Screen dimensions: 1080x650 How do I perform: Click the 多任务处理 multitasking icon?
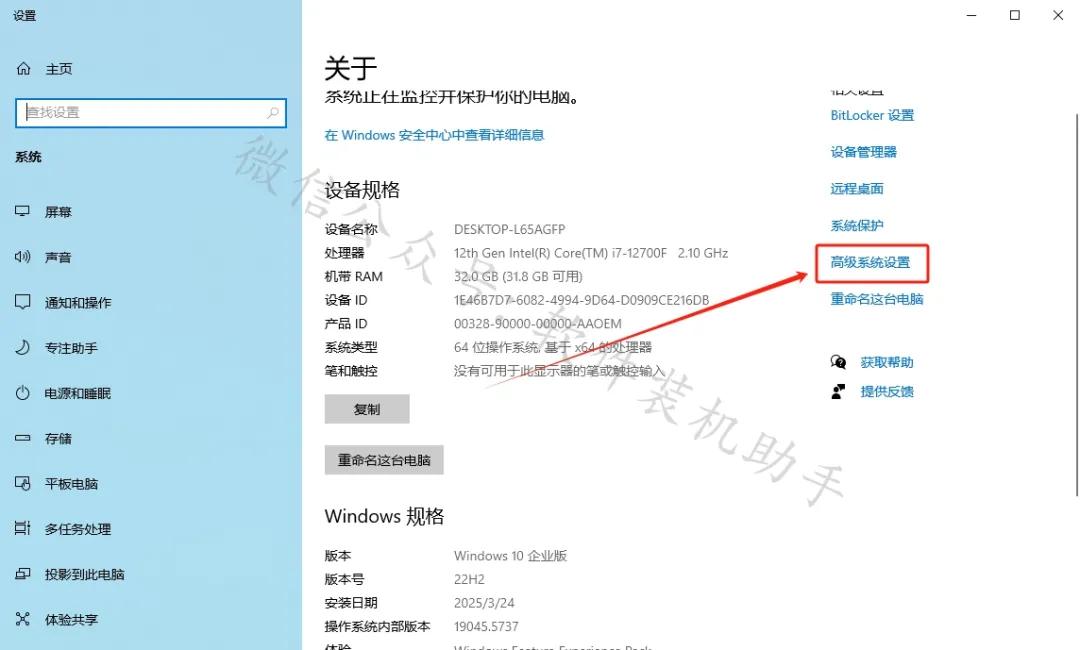click(x=23, y=528)
